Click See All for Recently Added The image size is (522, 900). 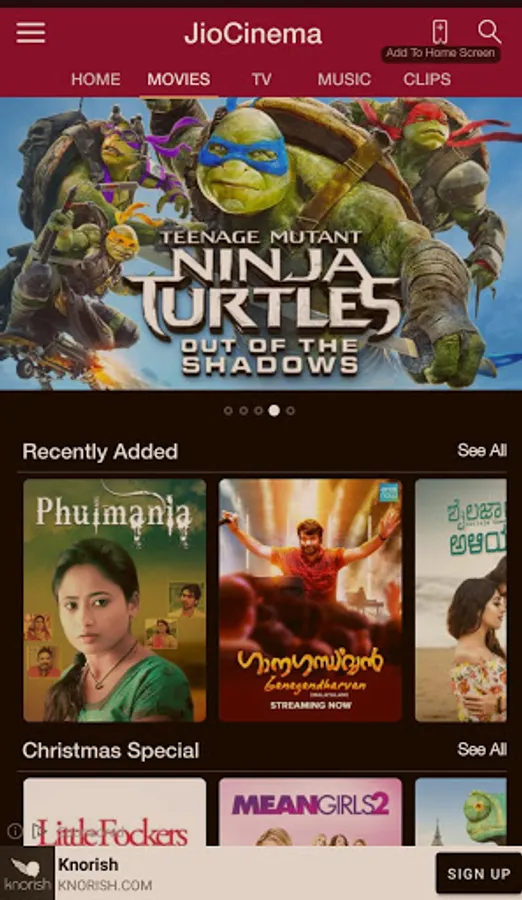pos(482,451)
